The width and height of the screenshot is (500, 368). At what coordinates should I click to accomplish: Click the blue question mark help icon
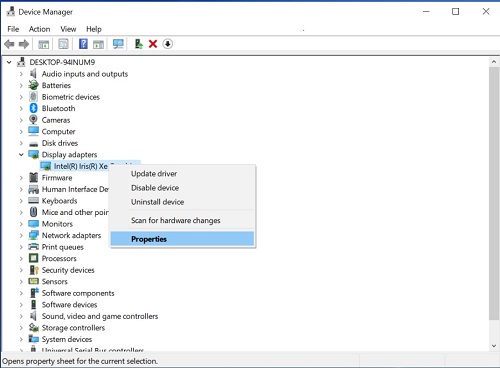click(83, 44)
